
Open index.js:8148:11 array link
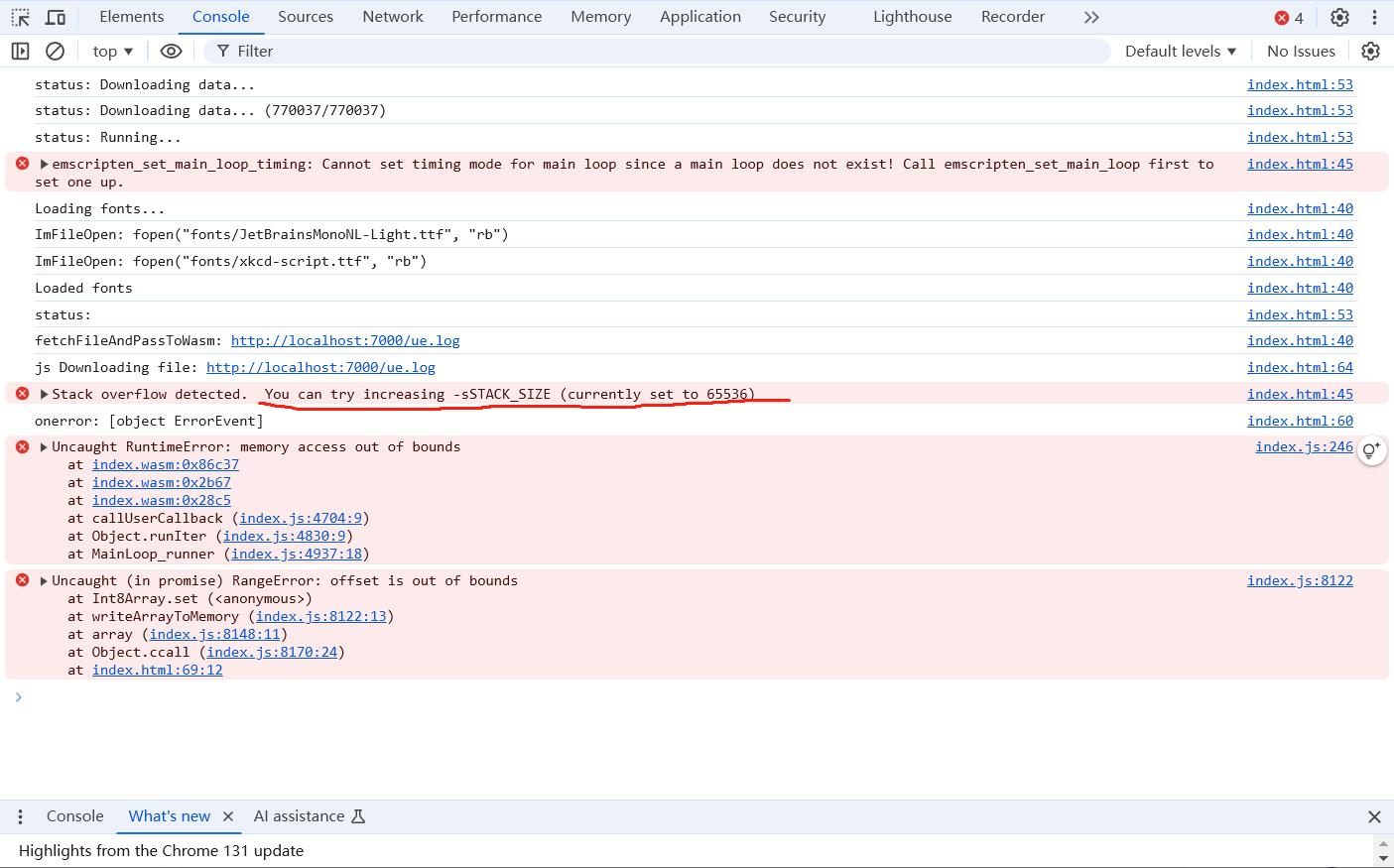pyautogui.click(x=214, y=634)
